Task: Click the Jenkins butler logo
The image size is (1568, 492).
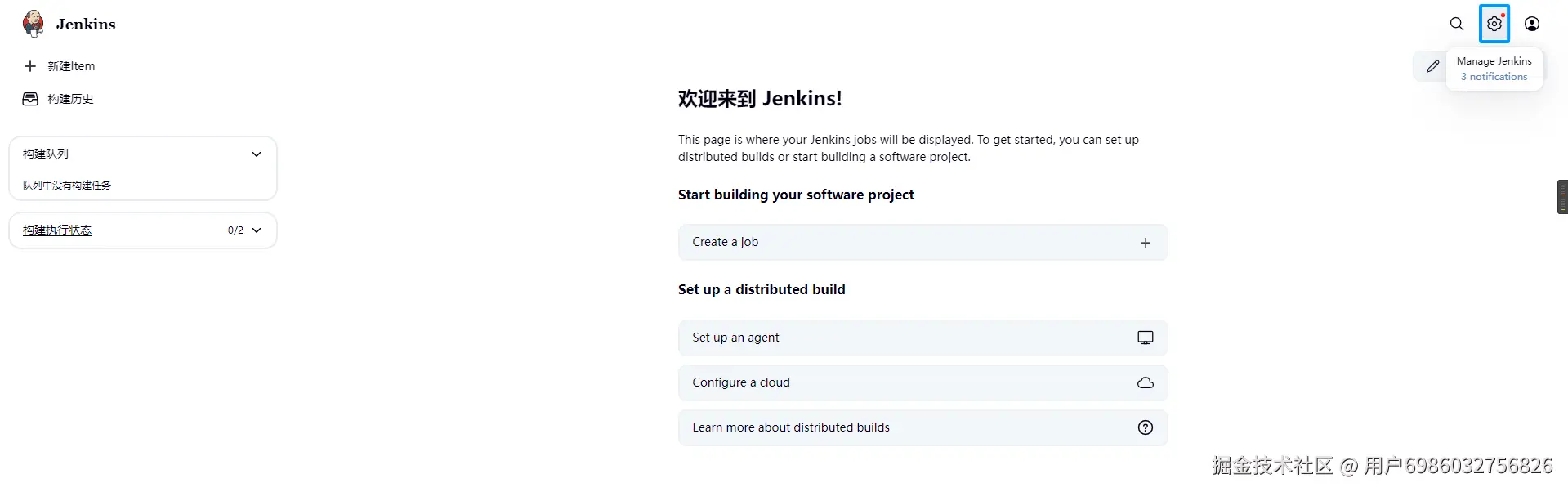Action: point(34,24)
